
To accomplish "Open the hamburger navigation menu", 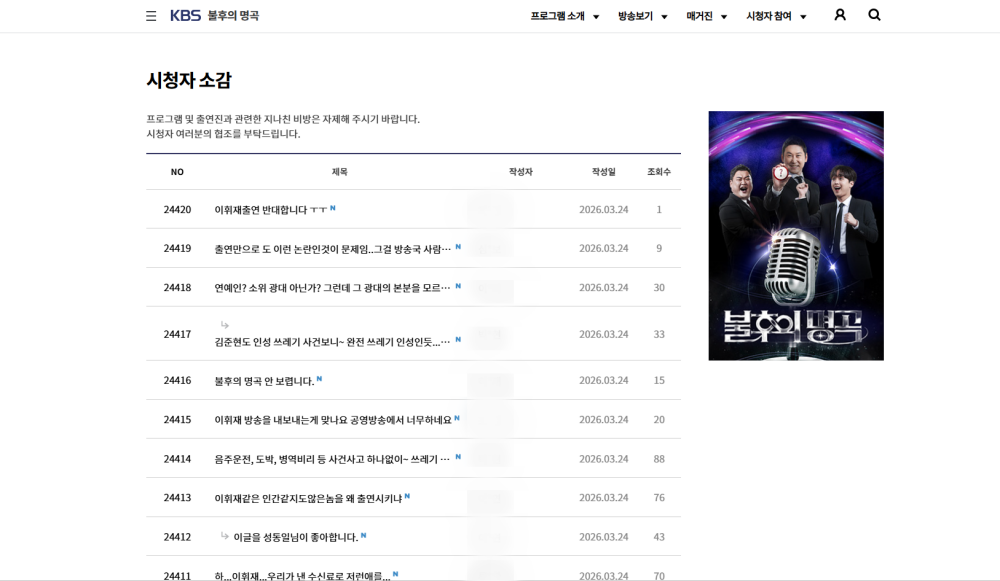I will coord(150,15).
